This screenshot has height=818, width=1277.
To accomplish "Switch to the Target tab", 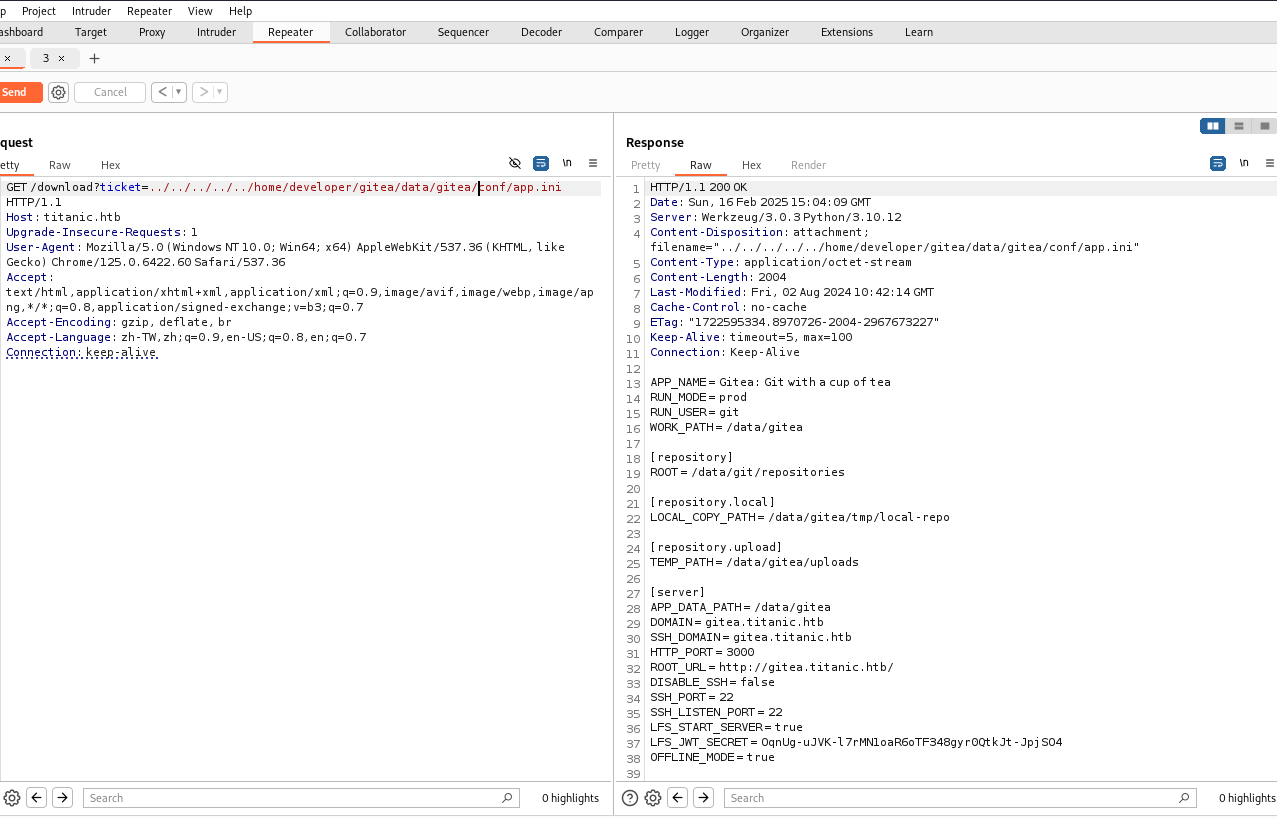I will coord(90,32).
